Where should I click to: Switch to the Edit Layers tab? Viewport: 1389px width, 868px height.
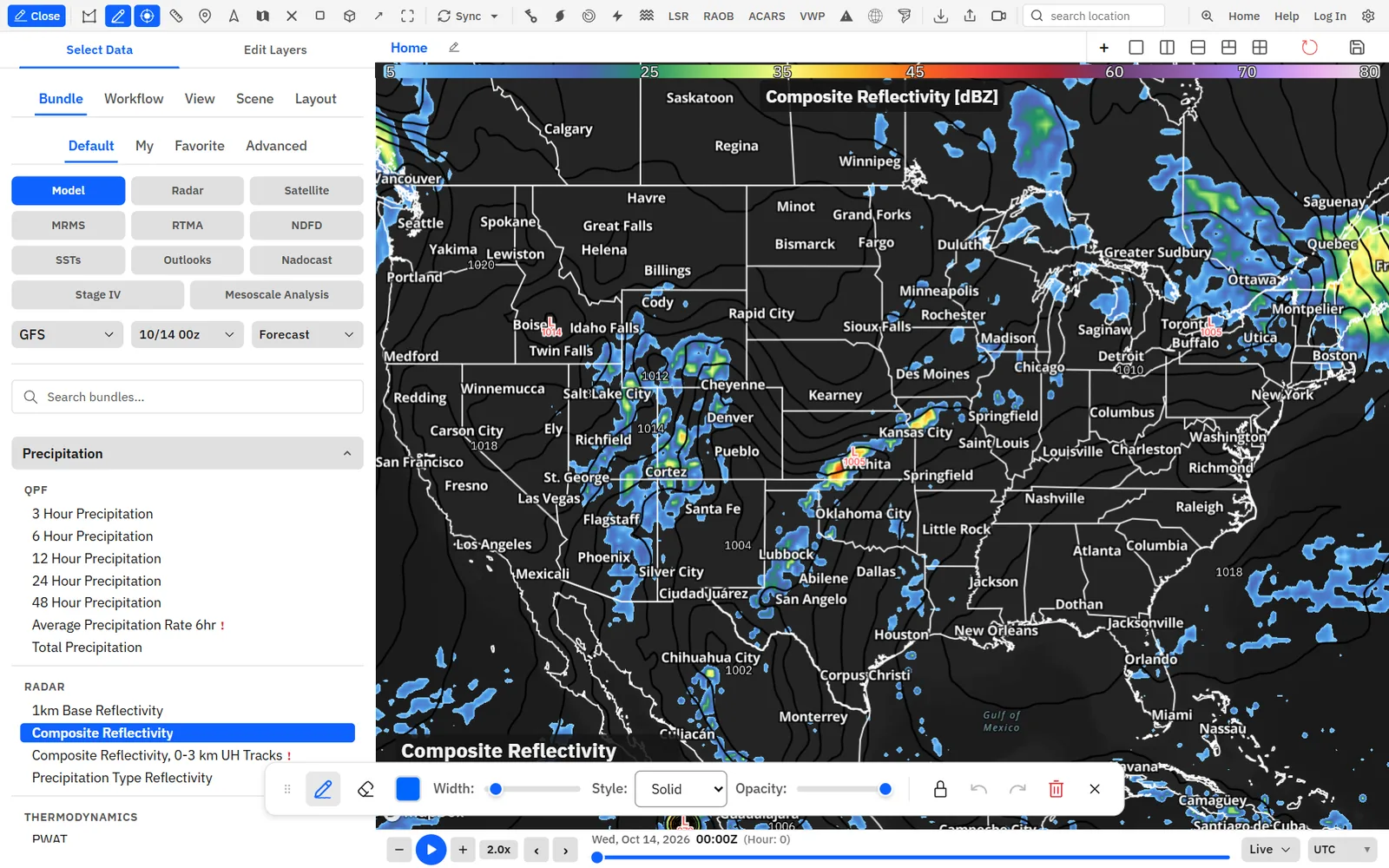(x=275, y=49)
